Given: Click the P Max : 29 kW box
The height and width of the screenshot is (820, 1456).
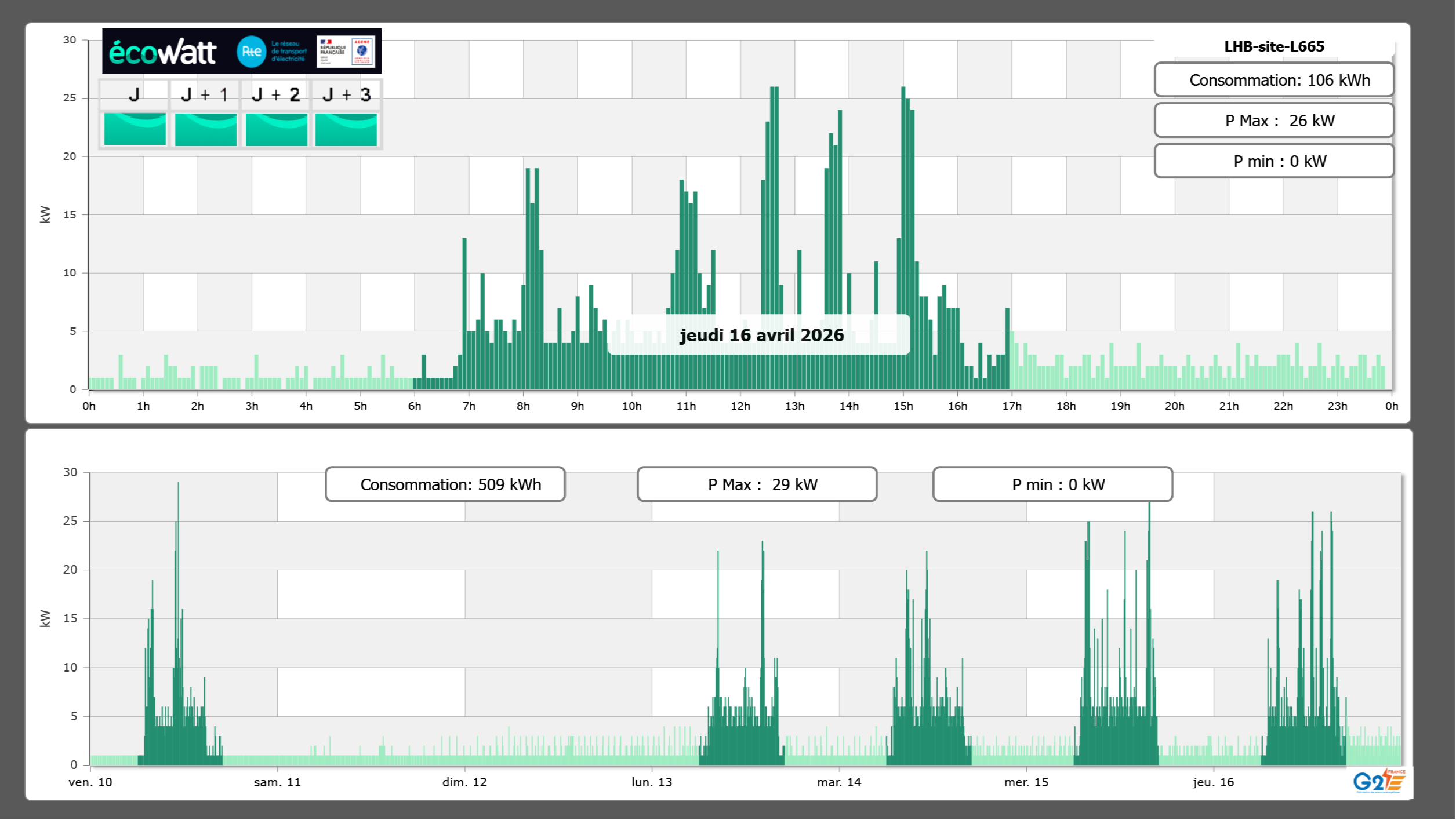Looking at the screenshot, I should click(757, 484).
